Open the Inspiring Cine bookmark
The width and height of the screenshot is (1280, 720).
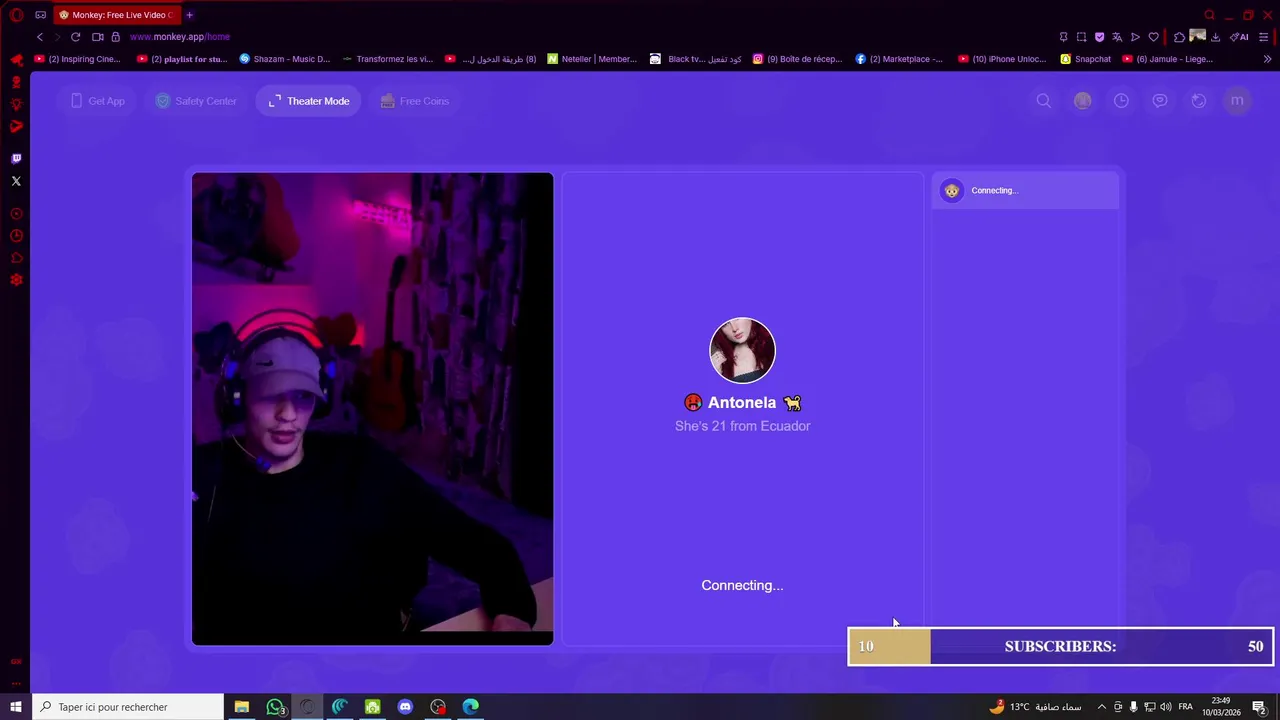77,59
